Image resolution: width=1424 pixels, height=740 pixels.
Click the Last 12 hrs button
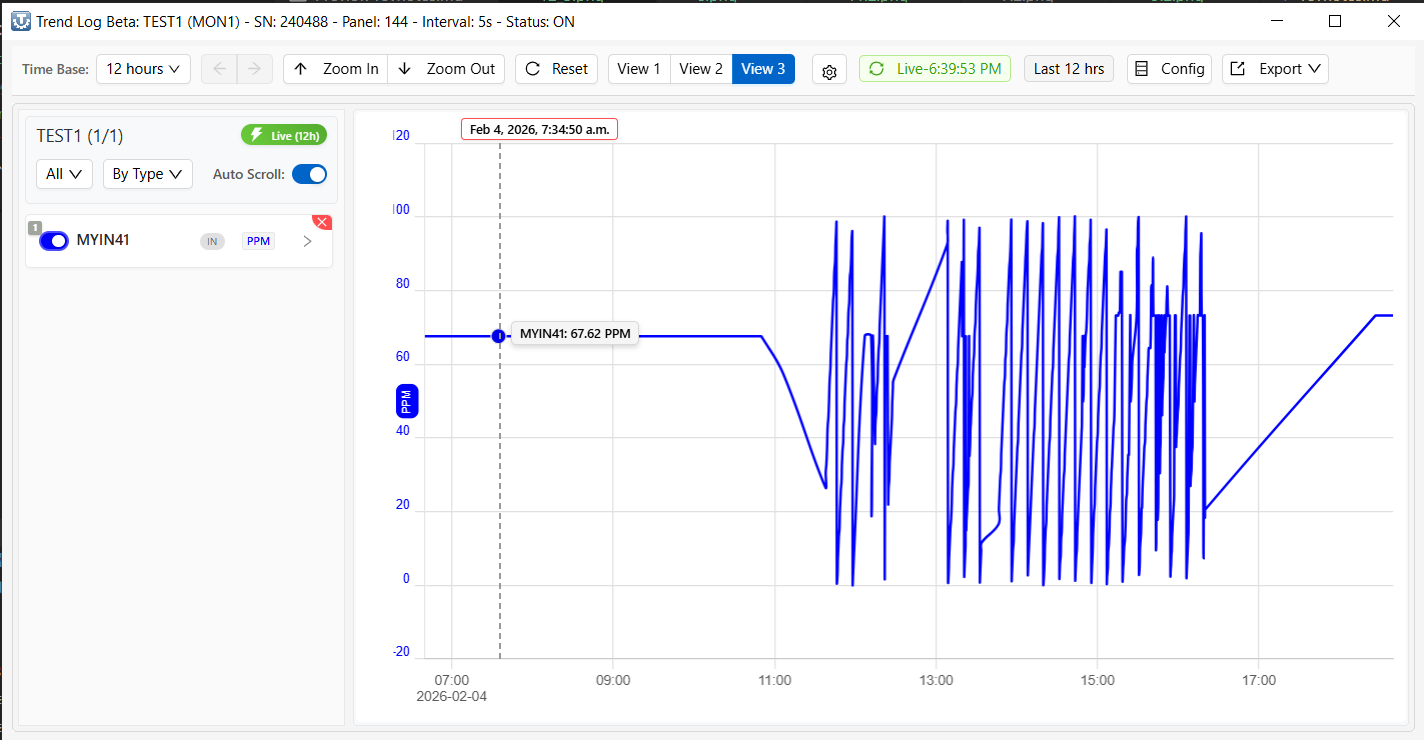(1068, 69)
